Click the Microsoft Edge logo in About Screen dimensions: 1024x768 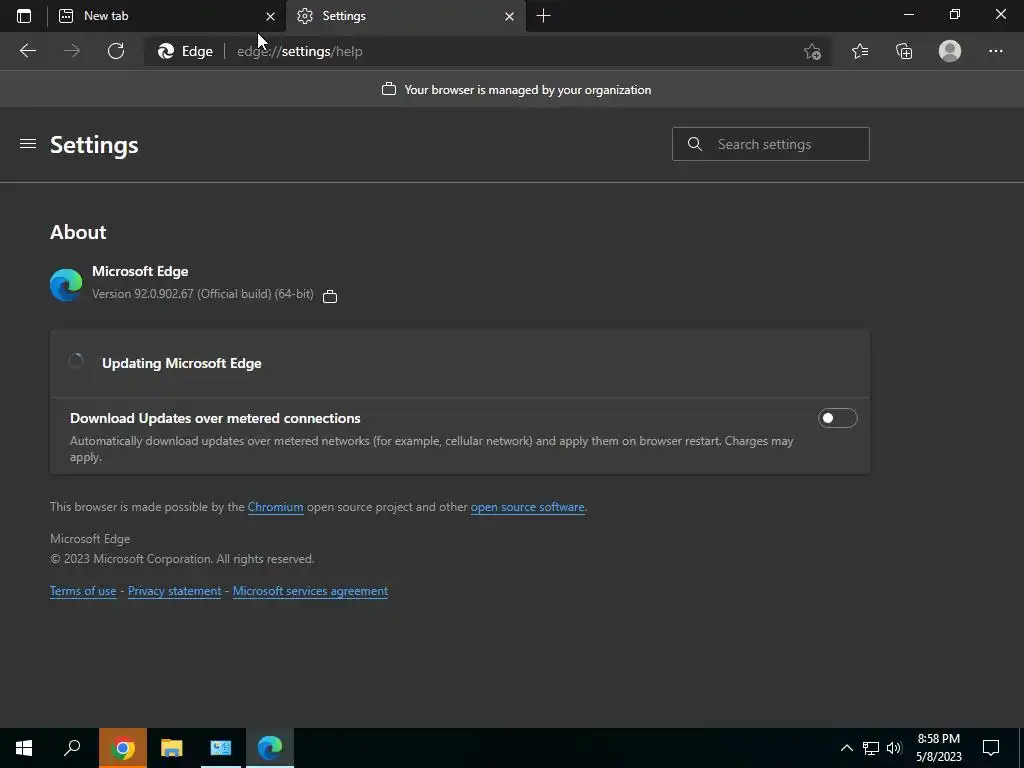point(66,284)
